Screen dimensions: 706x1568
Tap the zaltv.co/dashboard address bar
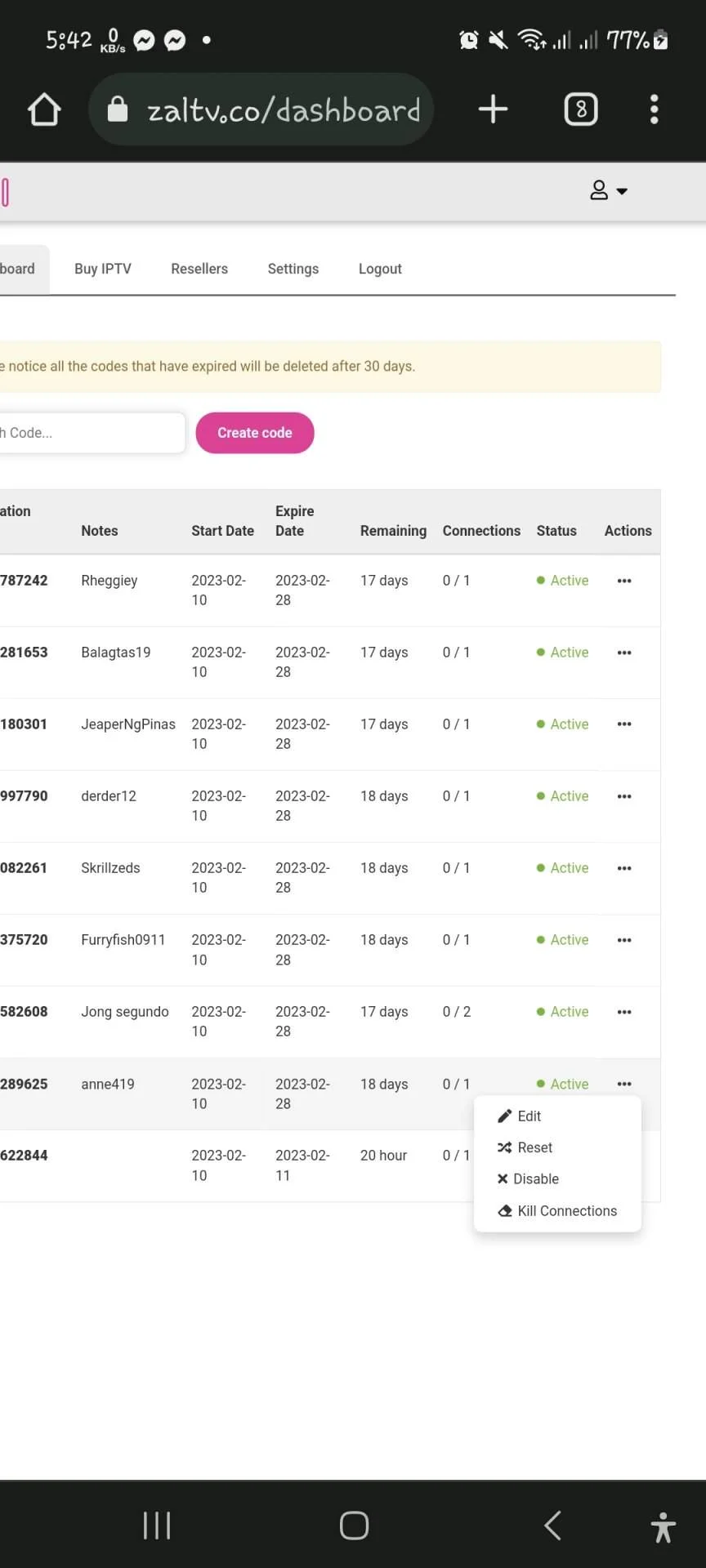click(x=261, y=109)
